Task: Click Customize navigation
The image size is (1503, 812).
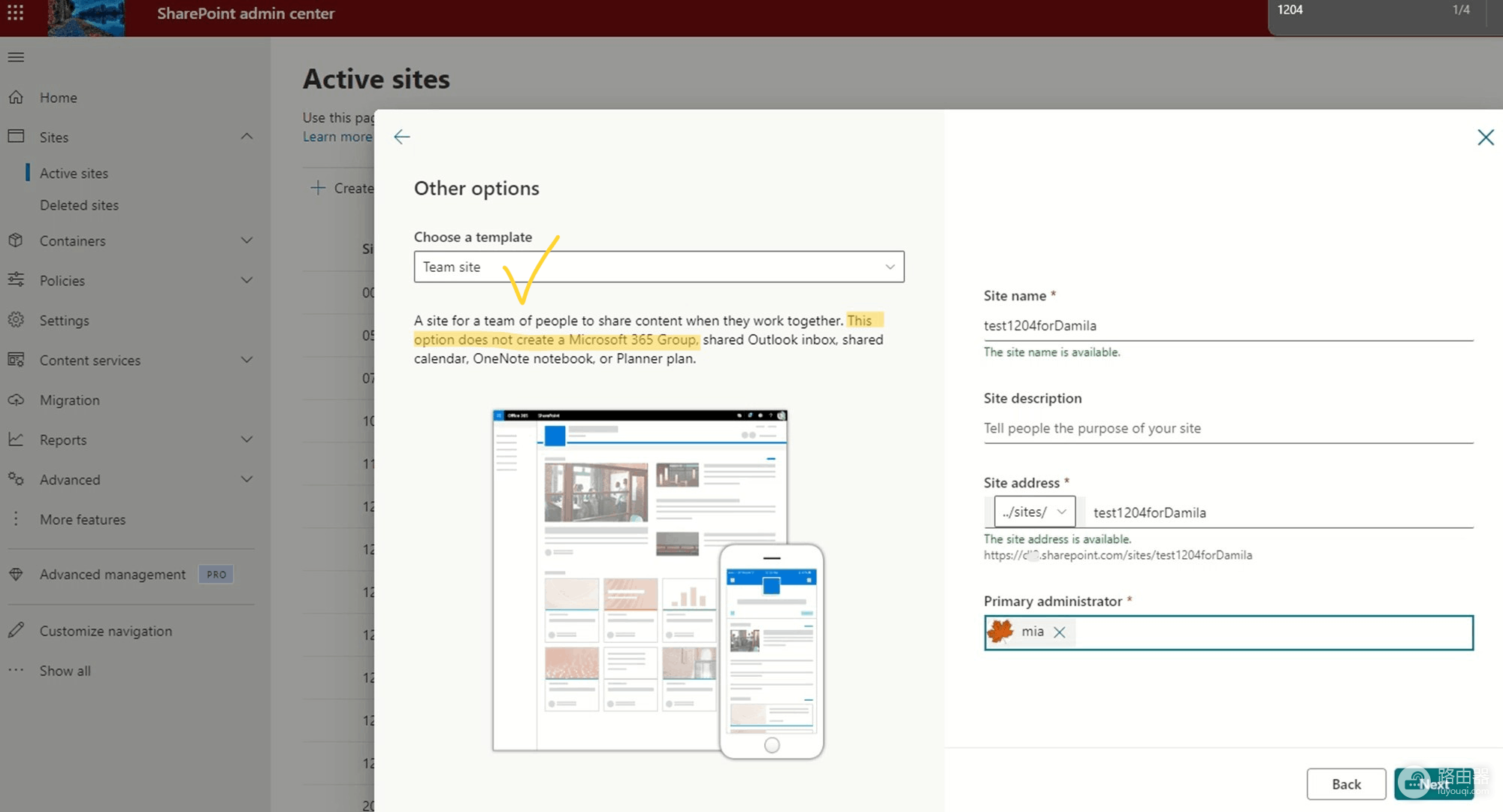Action: 105,631
